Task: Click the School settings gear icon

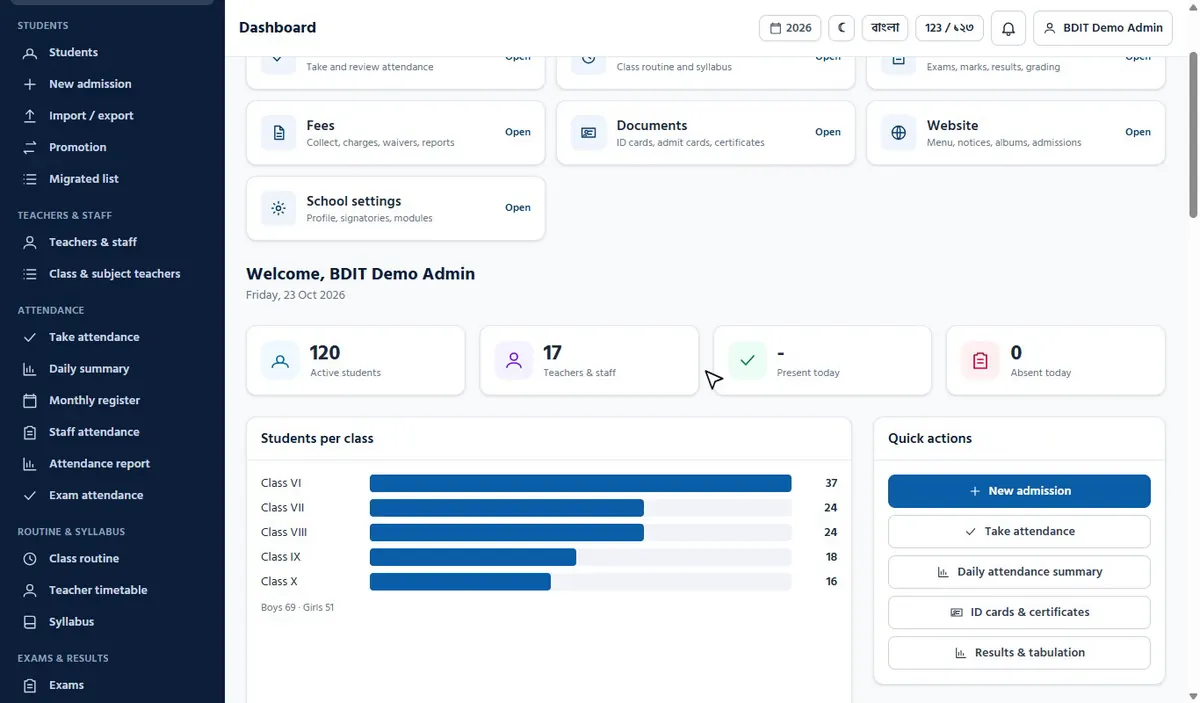Action: [x=278, y=208]
